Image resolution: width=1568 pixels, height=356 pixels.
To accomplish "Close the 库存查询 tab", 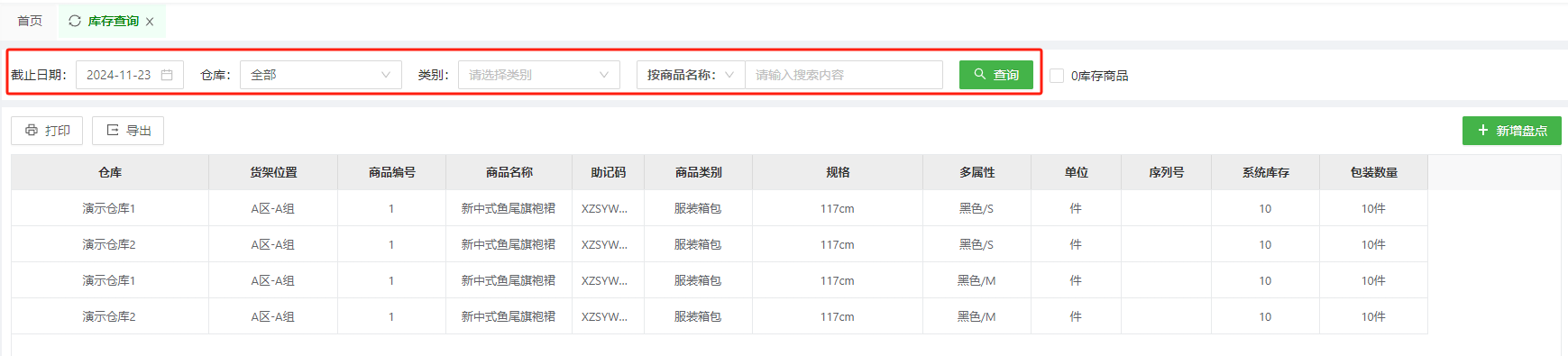I will (x=150, y=22).
